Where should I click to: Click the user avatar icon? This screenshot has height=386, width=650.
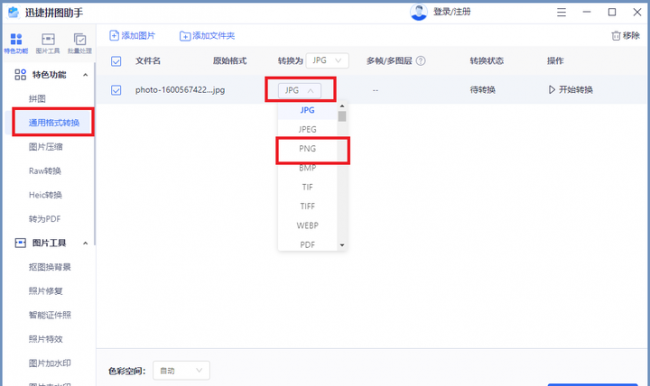click(419, 12)
